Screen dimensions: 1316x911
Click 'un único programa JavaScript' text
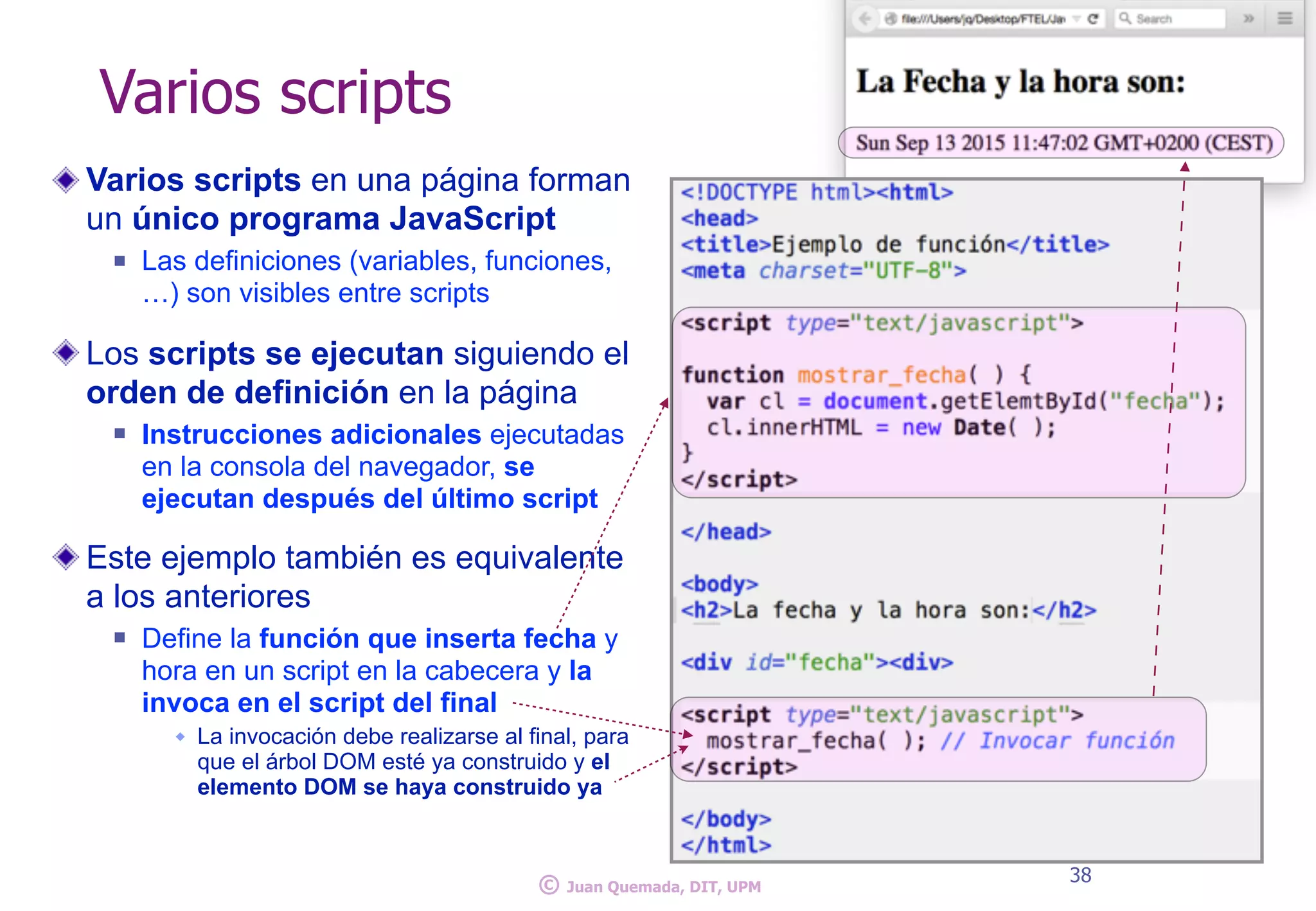[321, 219]
